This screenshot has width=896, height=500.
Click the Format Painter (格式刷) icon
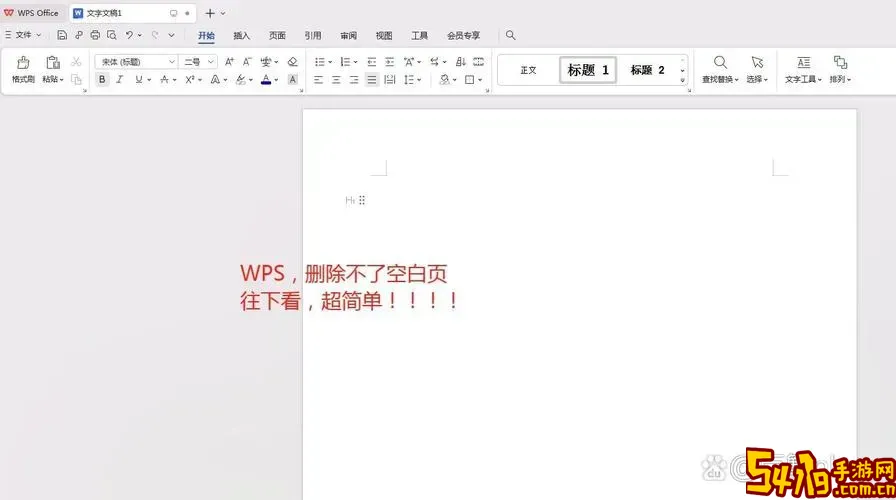coord(23,62)
